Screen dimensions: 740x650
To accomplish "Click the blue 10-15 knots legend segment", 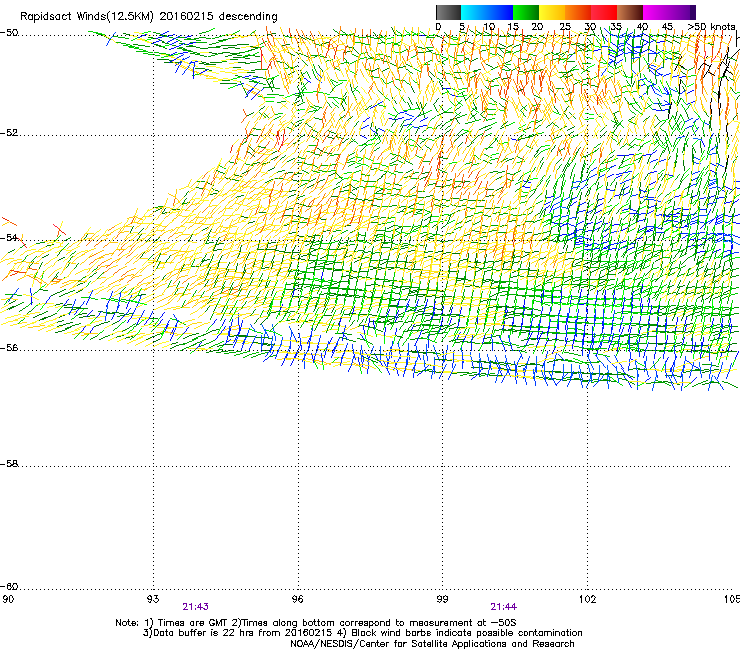I will [x=500, y=12].
